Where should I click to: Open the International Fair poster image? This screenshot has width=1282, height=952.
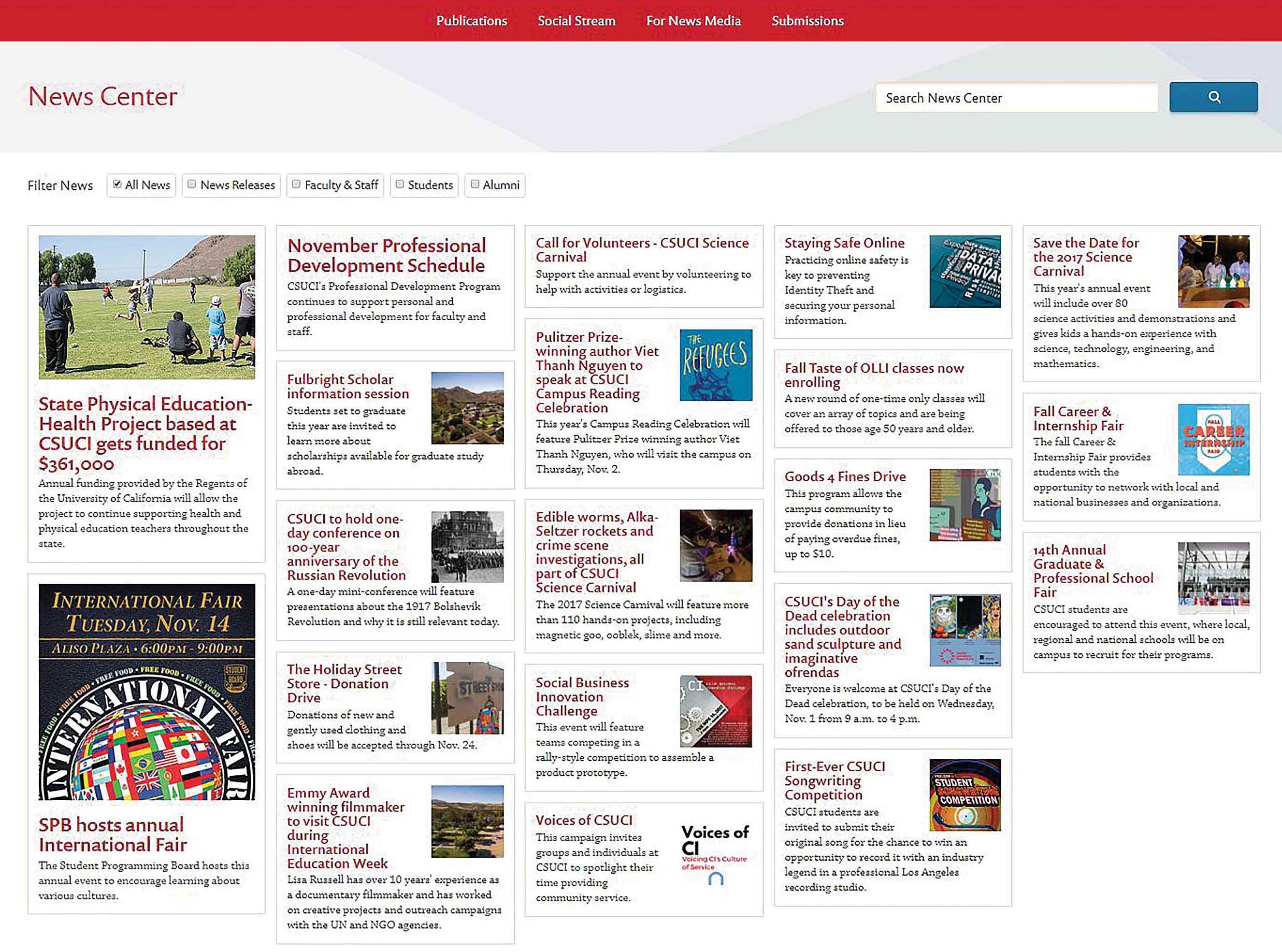tap(147, 691)
